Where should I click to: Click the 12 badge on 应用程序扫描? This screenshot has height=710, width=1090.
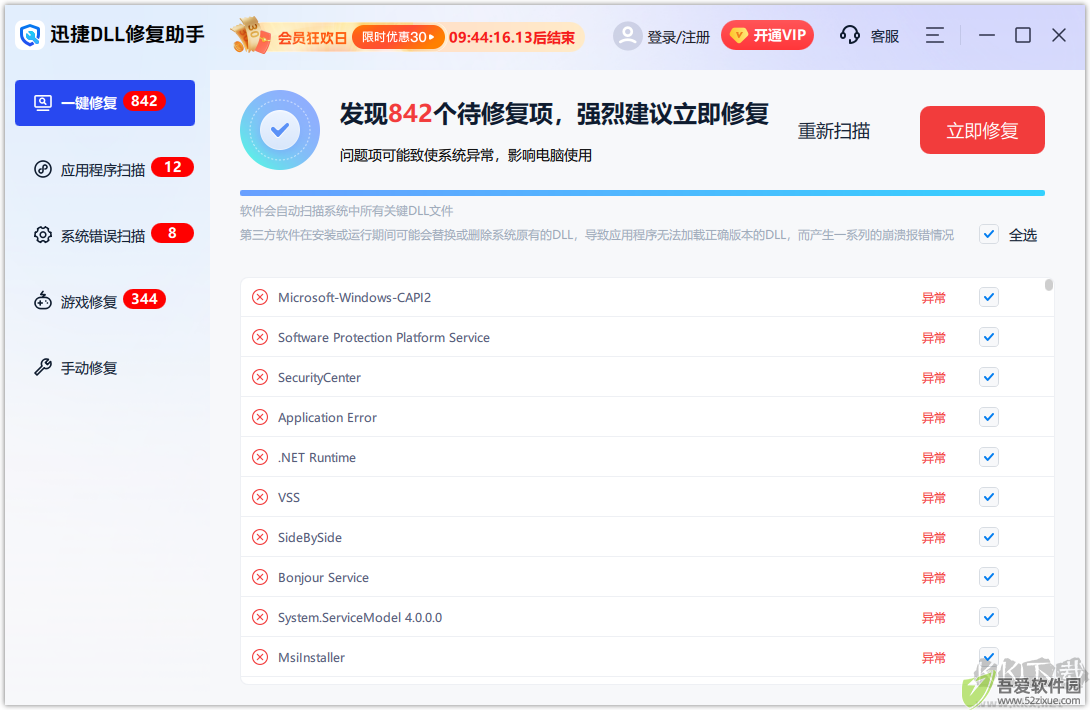point(172,167)
